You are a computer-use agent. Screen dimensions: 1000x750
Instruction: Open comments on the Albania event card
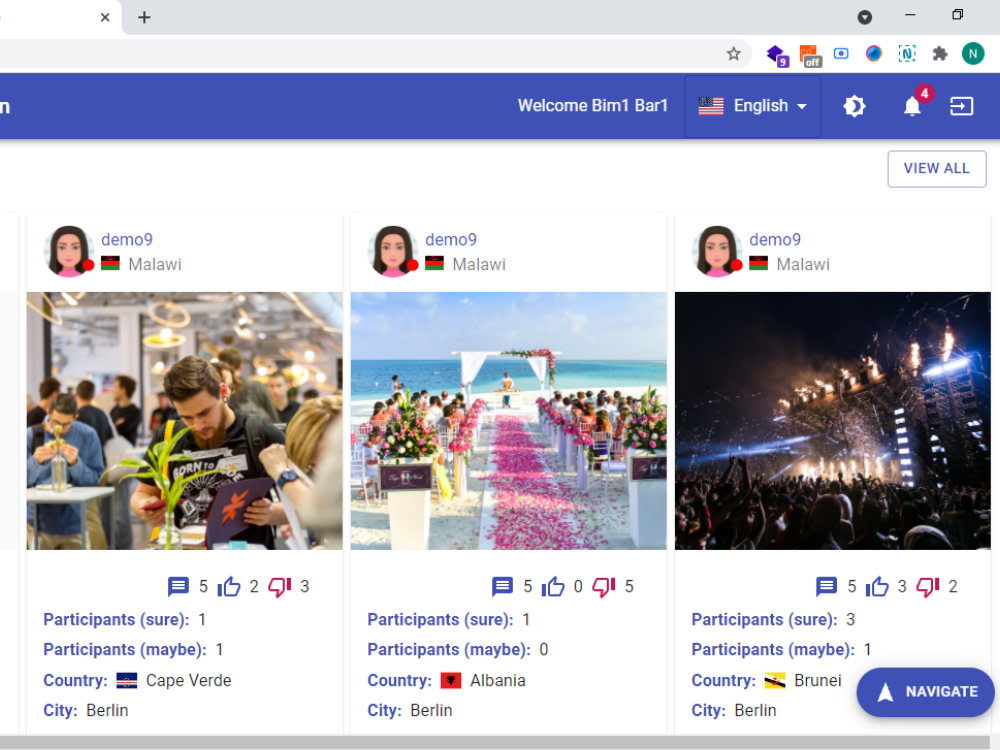click(502, 586)
